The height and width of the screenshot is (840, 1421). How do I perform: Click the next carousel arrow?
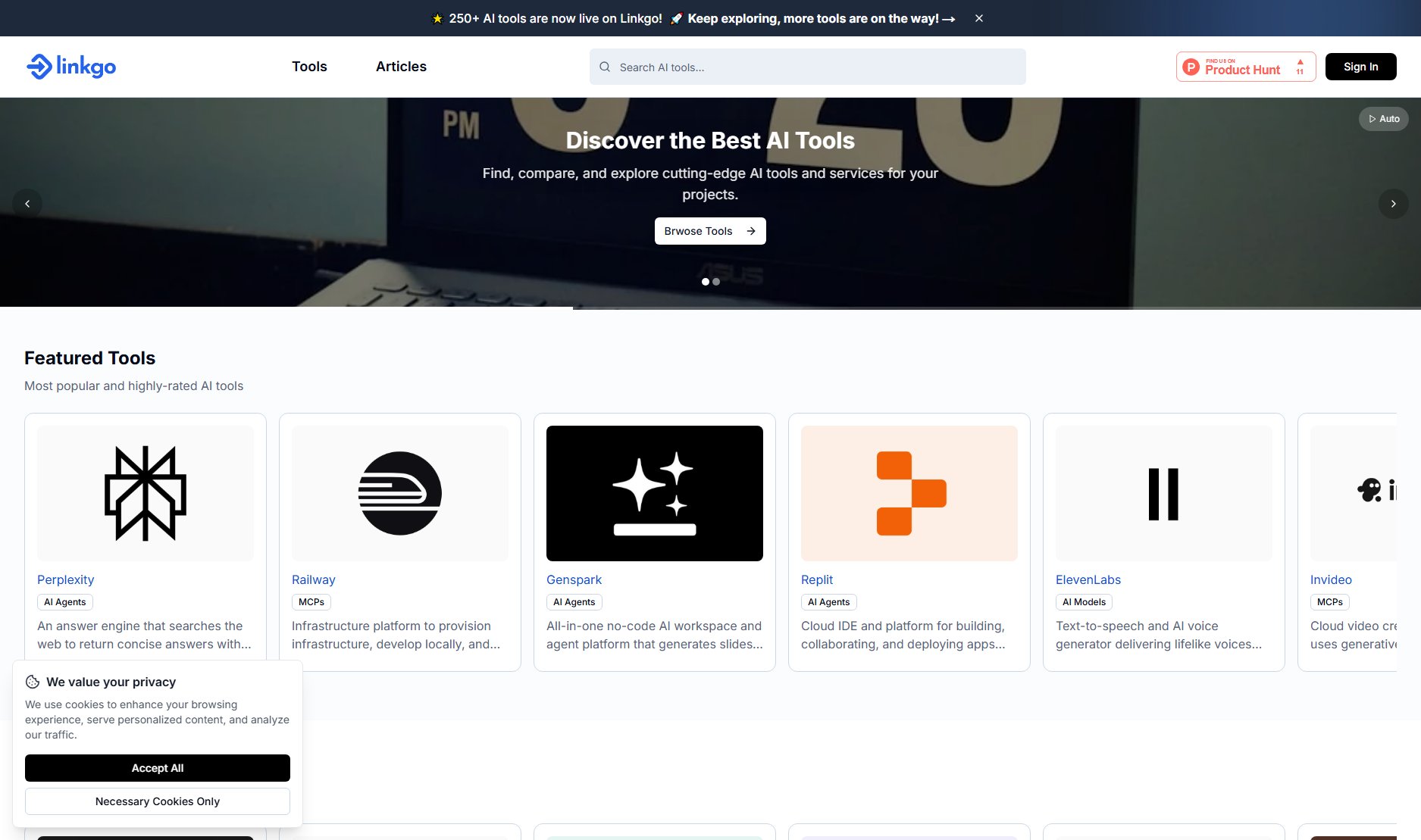[1393, 203]
